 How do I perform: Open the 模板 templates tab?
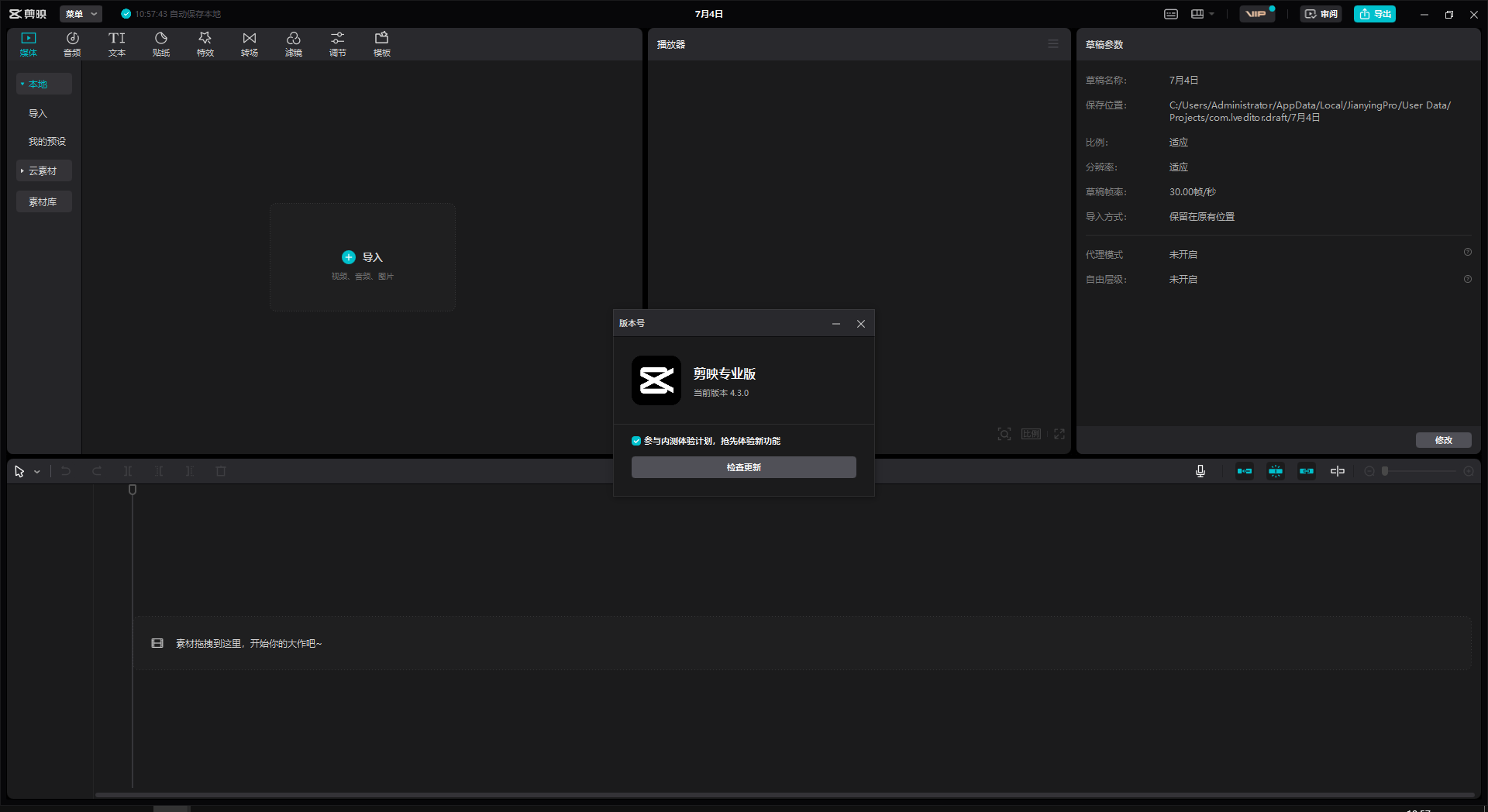(x=382, y=44)
